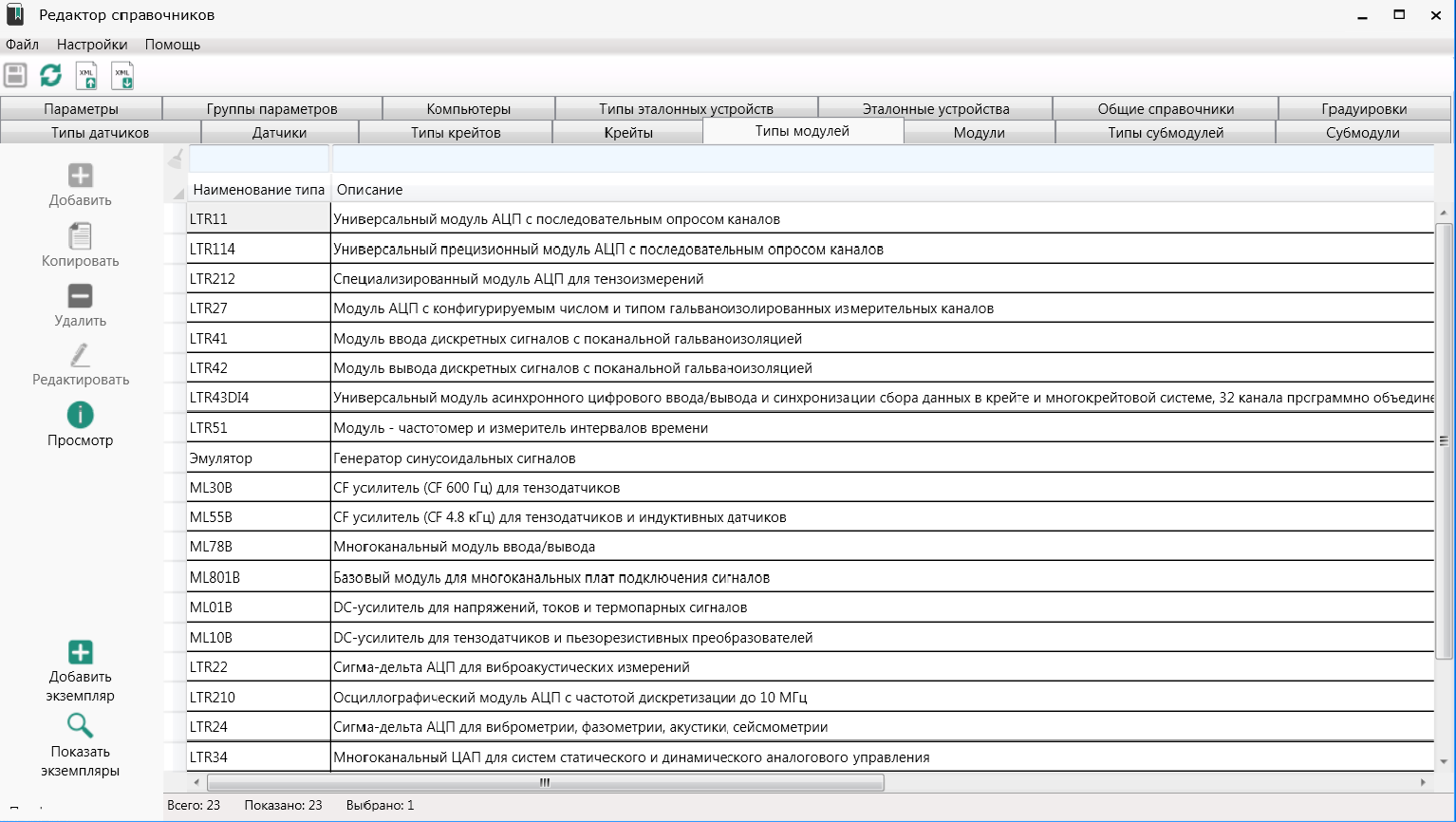Select the LTR22 row
1456x822 pixels.
click(x=811, y=667)
